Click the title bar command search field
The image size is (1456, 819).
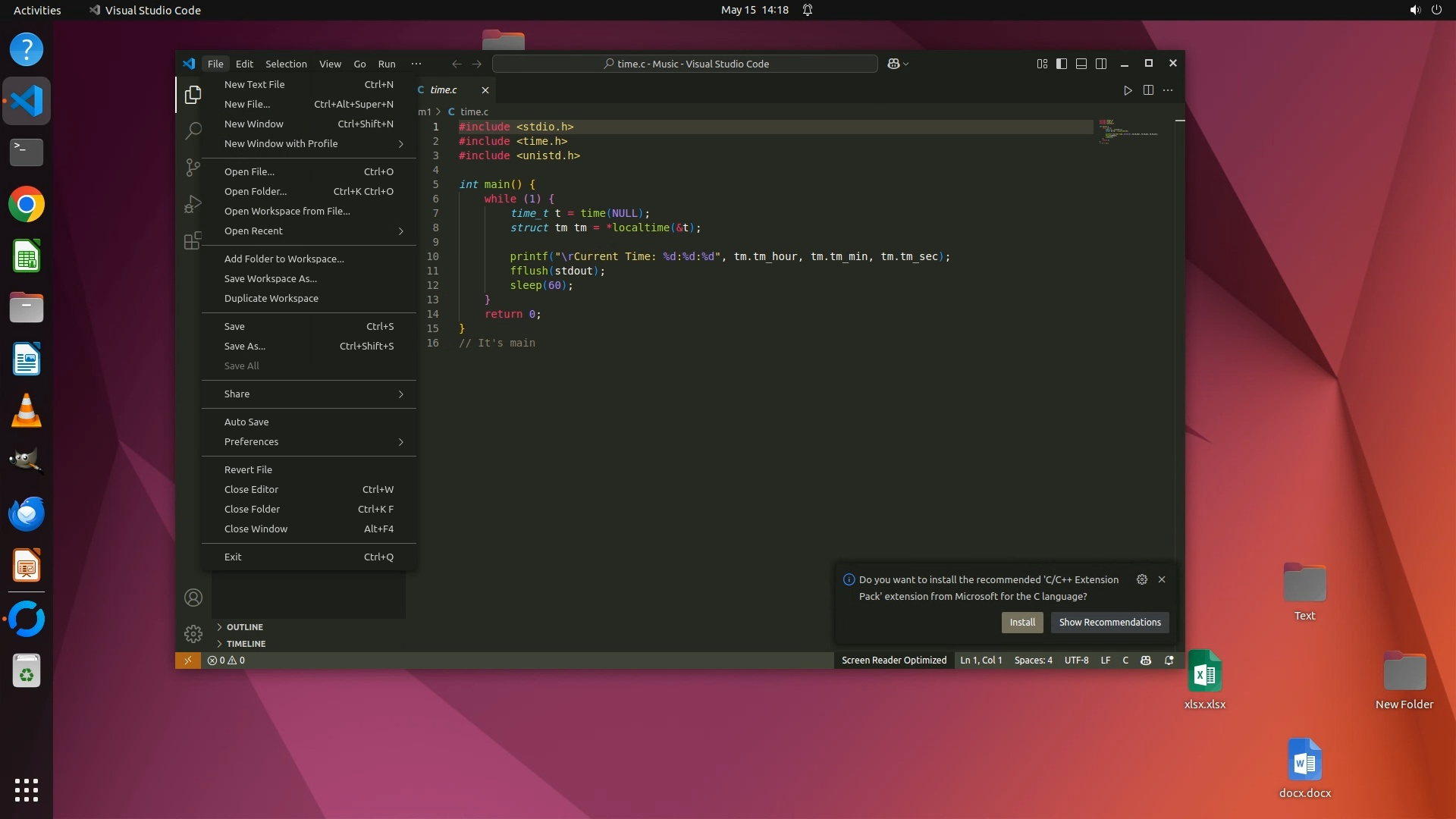pos(685,64)
